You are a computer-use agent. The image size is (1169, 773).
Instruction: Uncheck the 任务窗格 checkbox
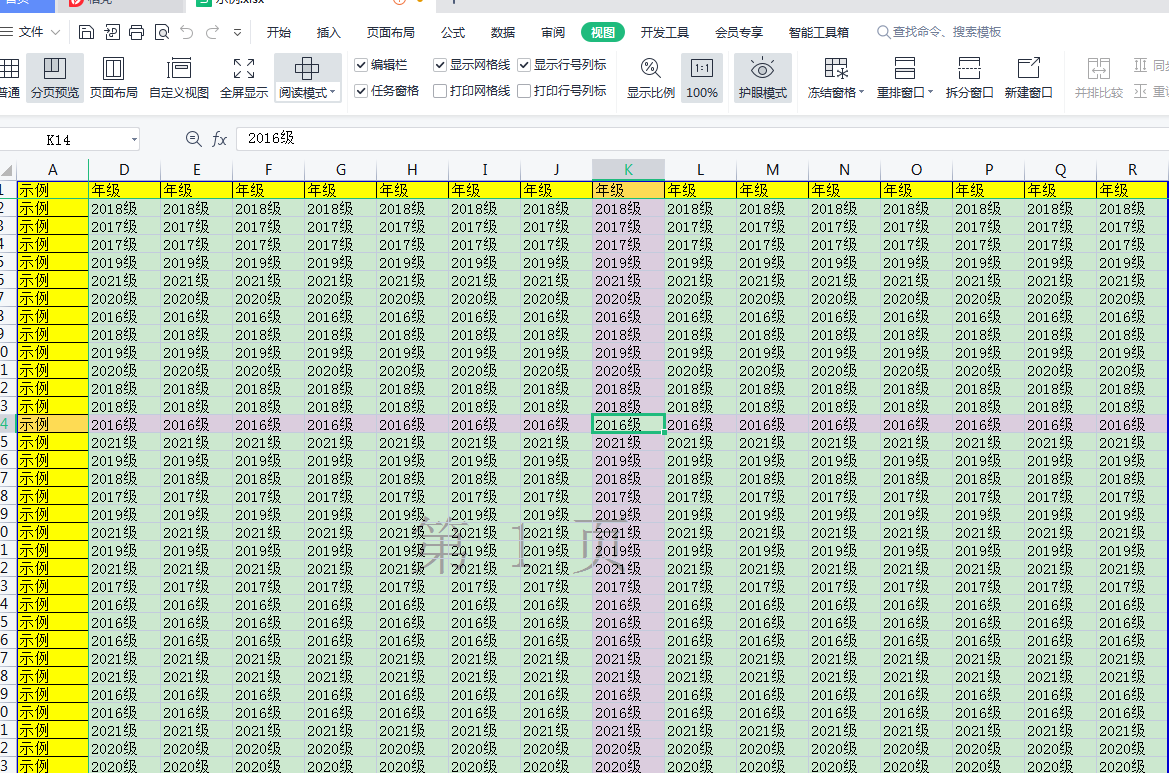[361, 91]
